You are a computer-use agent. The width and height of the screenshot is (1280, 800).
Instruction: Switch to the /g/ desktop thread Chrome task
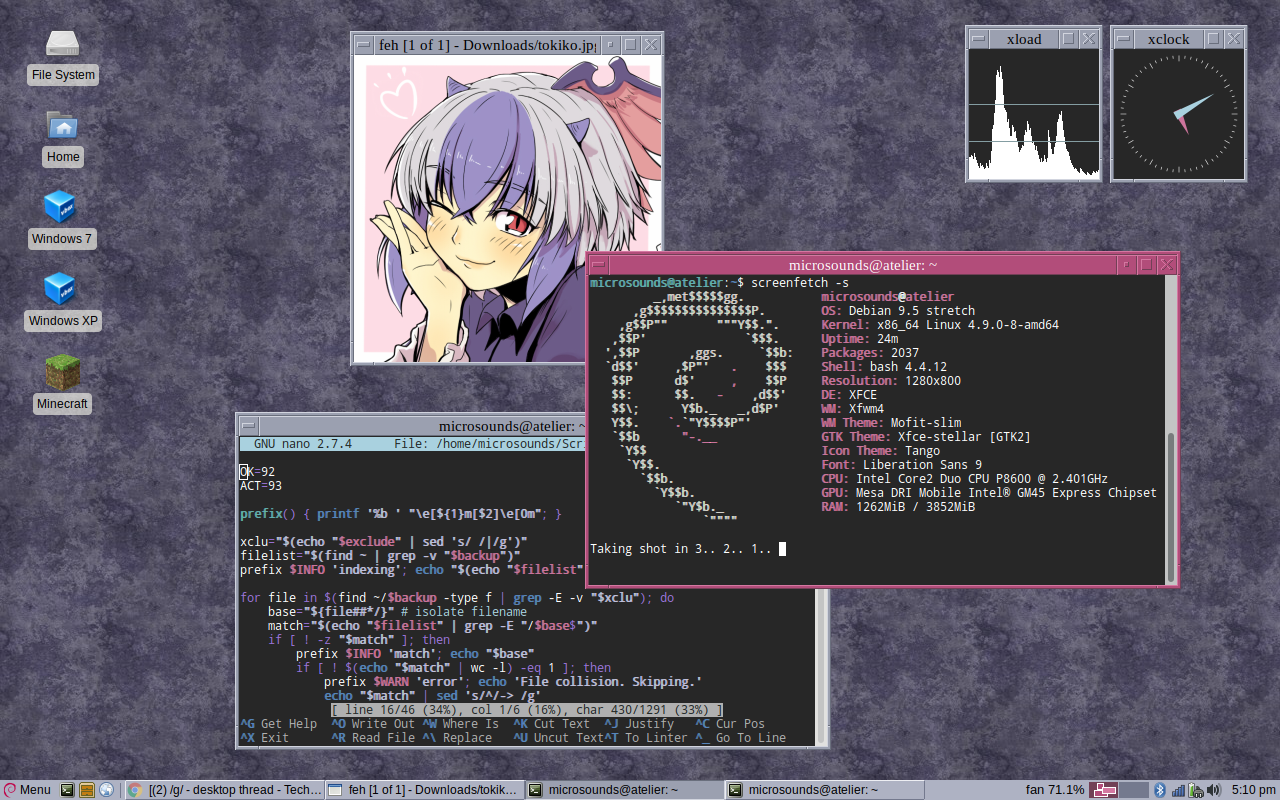coord(225,790)
